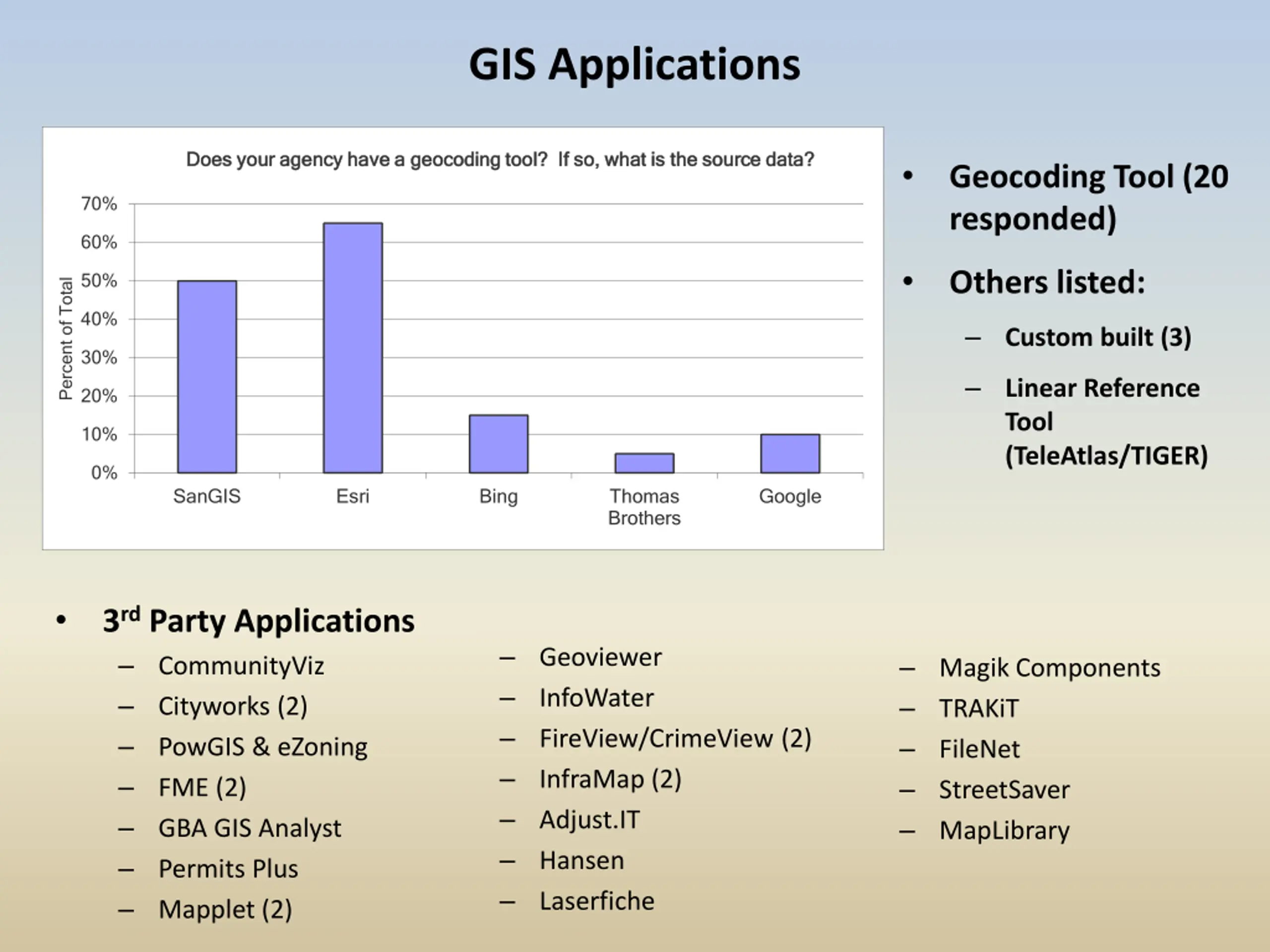The width and height of the screenshot is (1270, 952).
Task: Select the 'FireView/CrimeView (2)' list item
Action: (675, 739)
